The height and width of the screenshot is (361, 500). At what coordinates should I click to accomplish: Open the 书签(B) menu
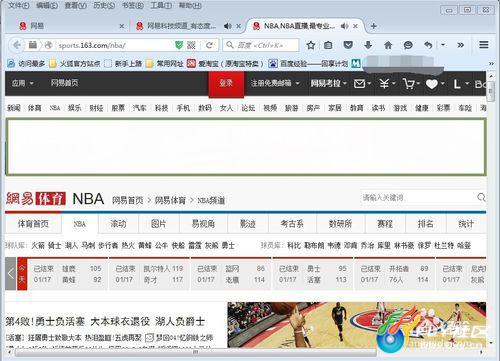(x=133, y=6)
